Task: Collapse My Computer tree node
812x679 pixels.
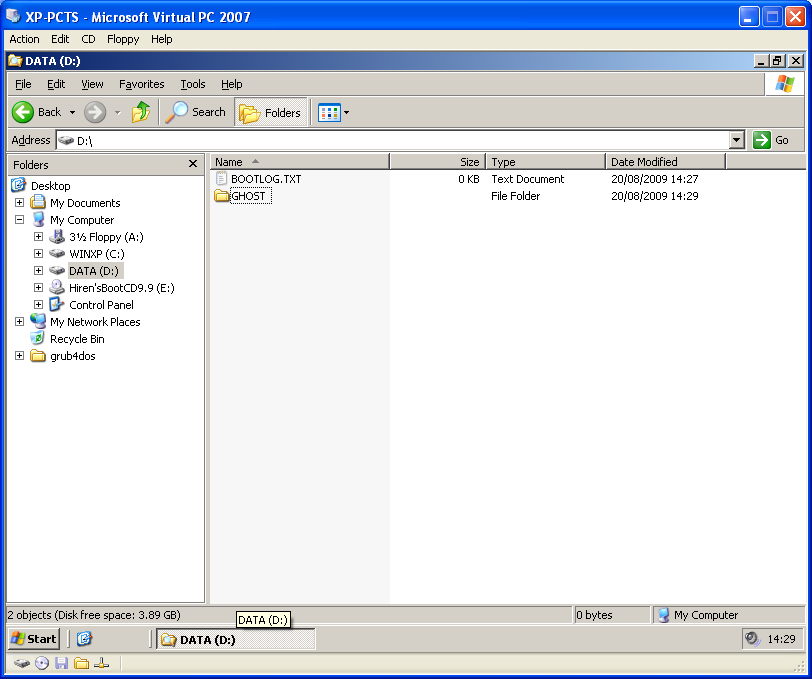Action: [x=19, y=220]
